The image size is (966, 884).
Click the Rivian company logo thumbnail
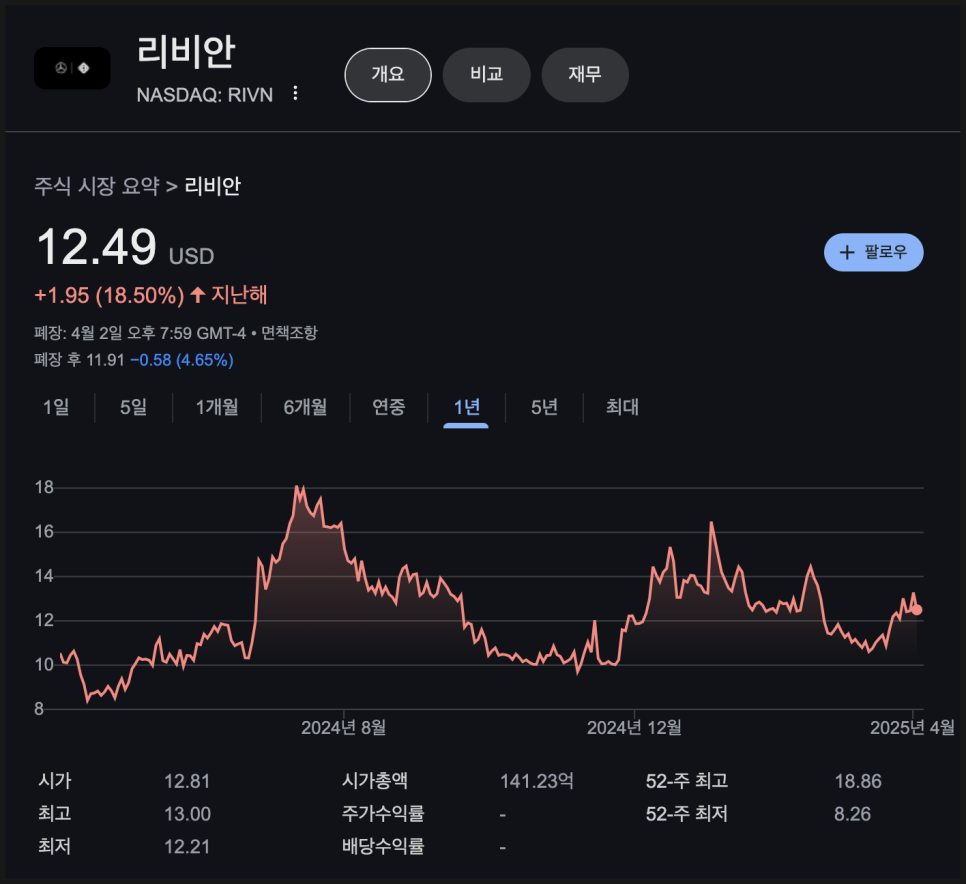[x=72, y=68]
